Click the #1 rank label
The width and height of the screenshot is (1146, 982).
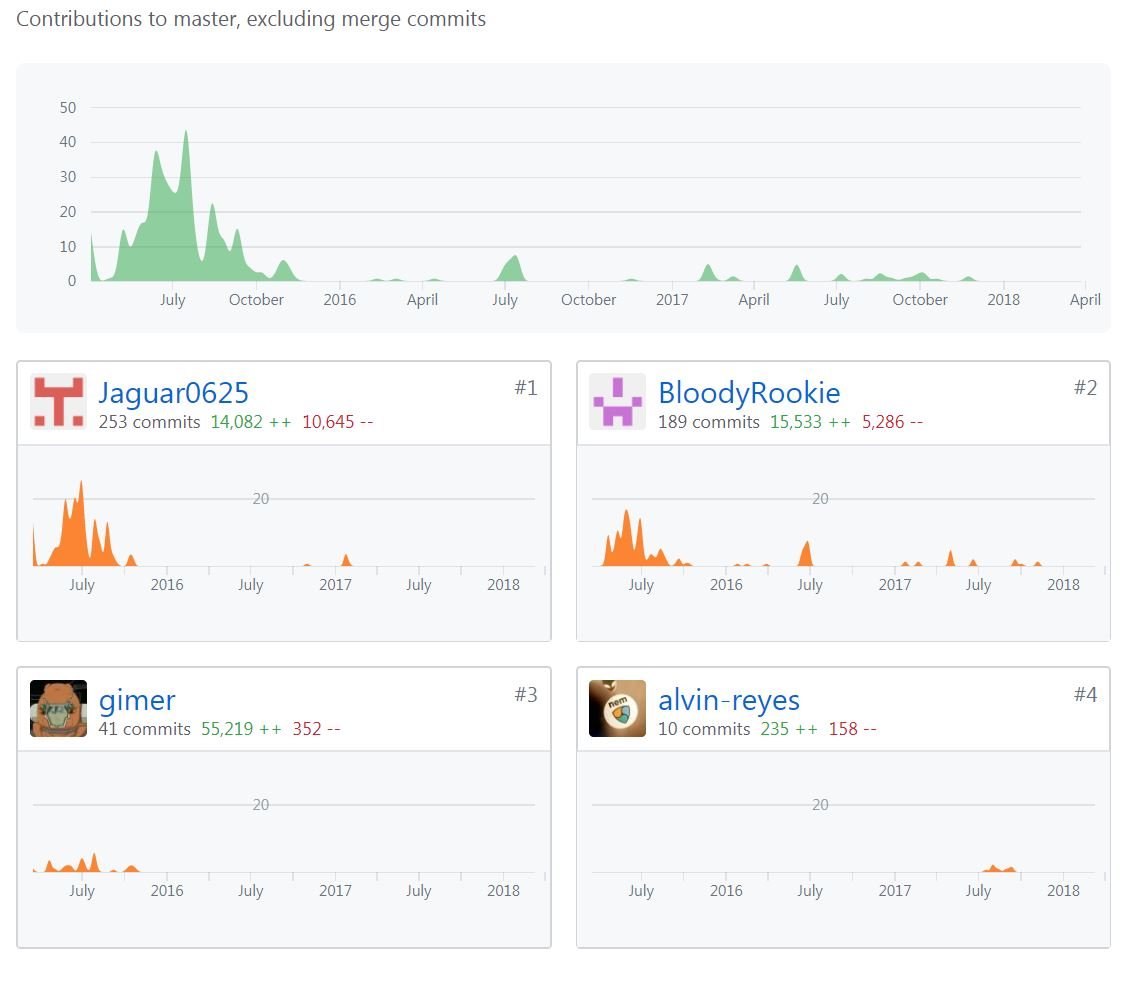point(526,388)
